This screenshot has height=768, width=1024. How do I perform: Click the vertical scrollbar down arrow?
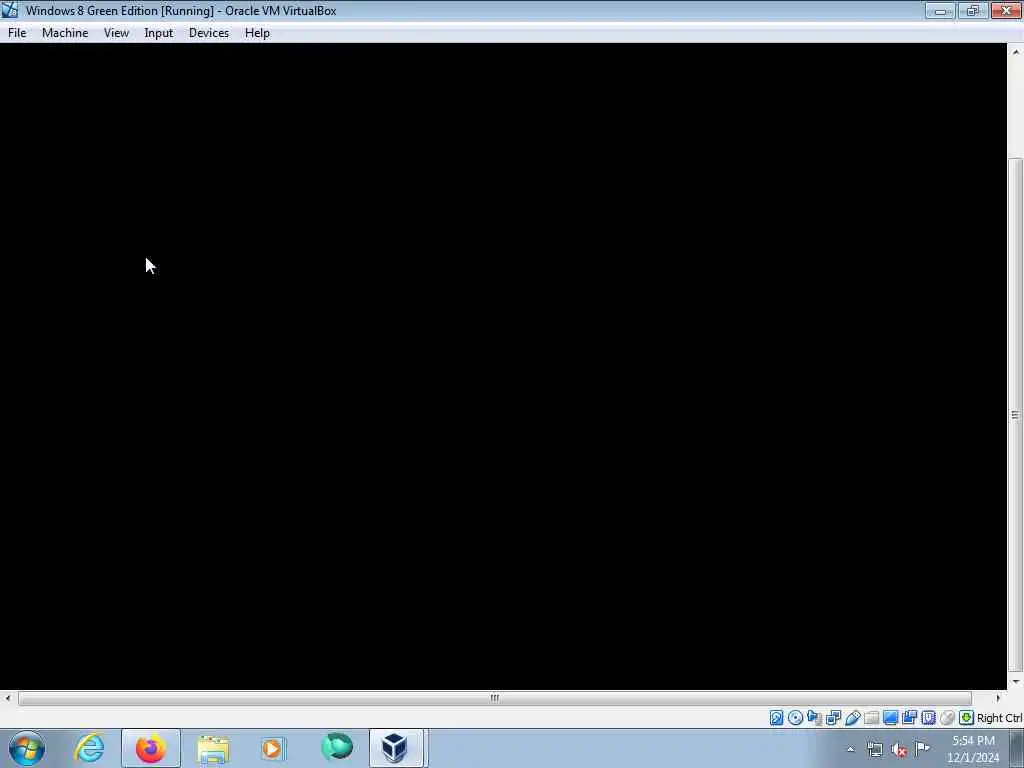point(1016,681)
